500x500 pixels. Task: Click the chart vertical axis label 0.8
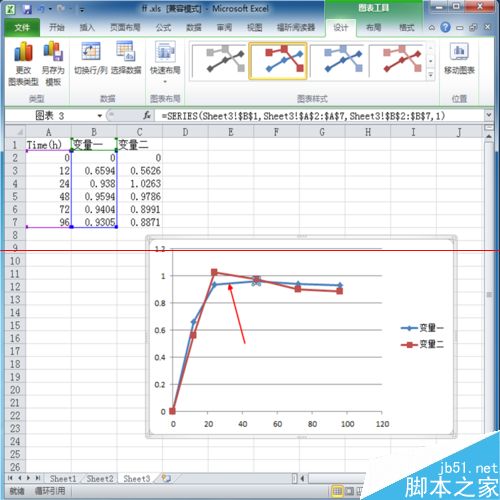click(160, 303)
